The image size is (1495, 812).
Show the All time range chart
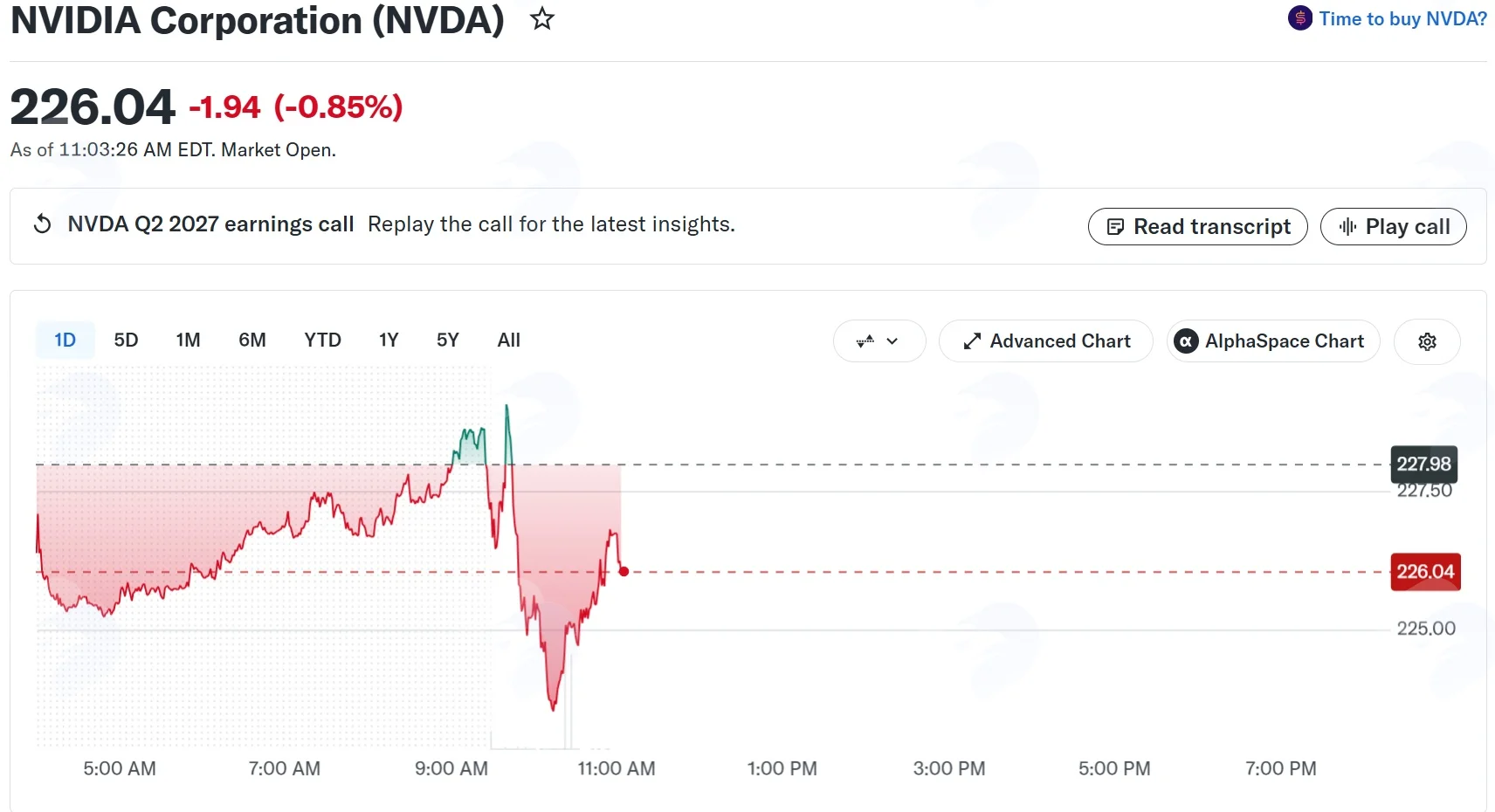click(508, 340)
